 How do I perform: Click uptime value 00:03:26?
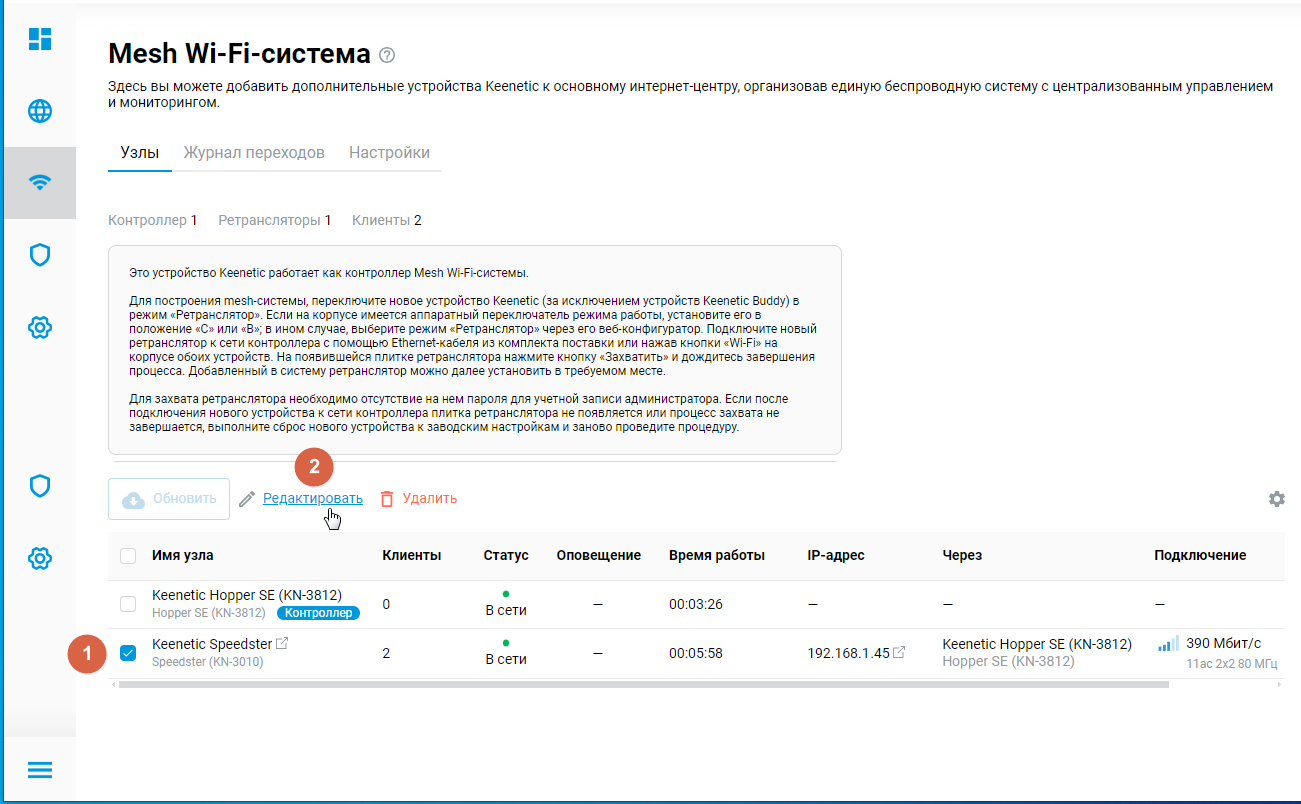click(696, 604)
